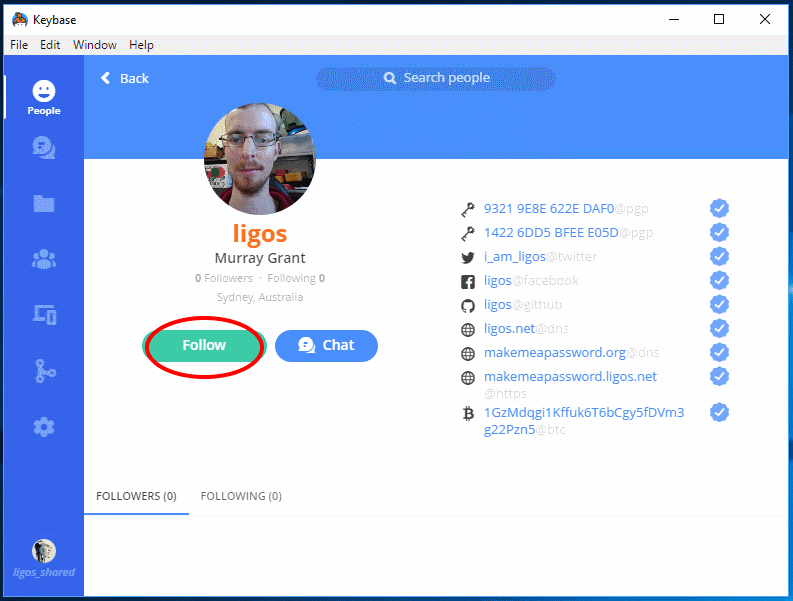Click verified checkmark next to github proof
The width and height of the screenshot is (793, 601).
(719, 305)
